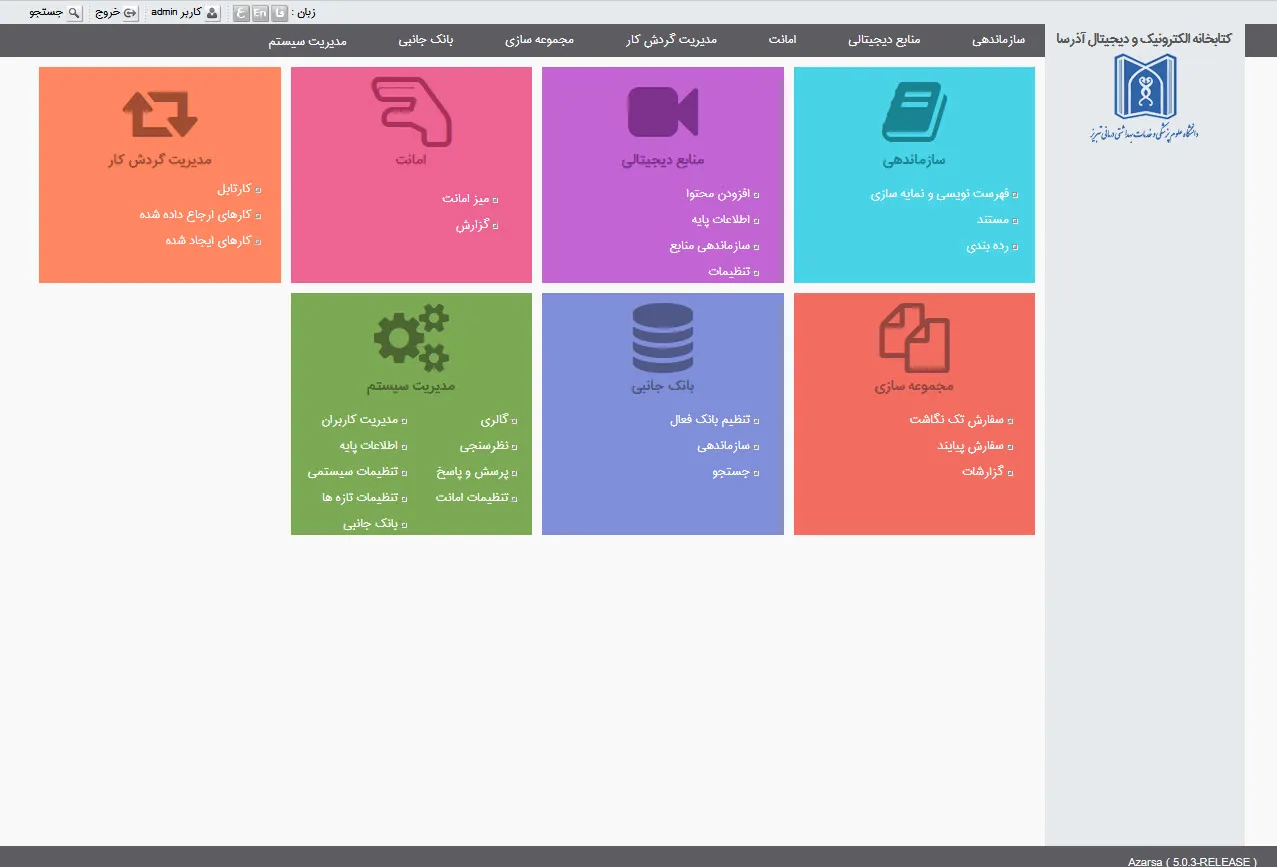1277x867 pixels.
Task: Click the admin user profile icon
Action: coord(212,13)
